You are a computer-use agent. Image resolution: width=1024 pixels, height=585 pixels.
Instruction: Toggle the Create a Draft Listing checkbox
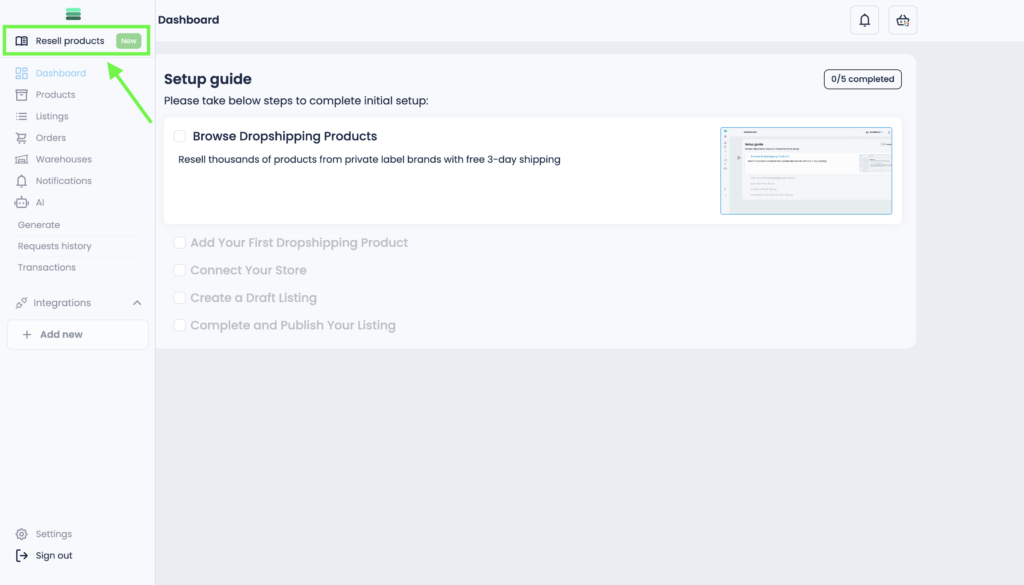pyautogui.click(x=180, y=298)
